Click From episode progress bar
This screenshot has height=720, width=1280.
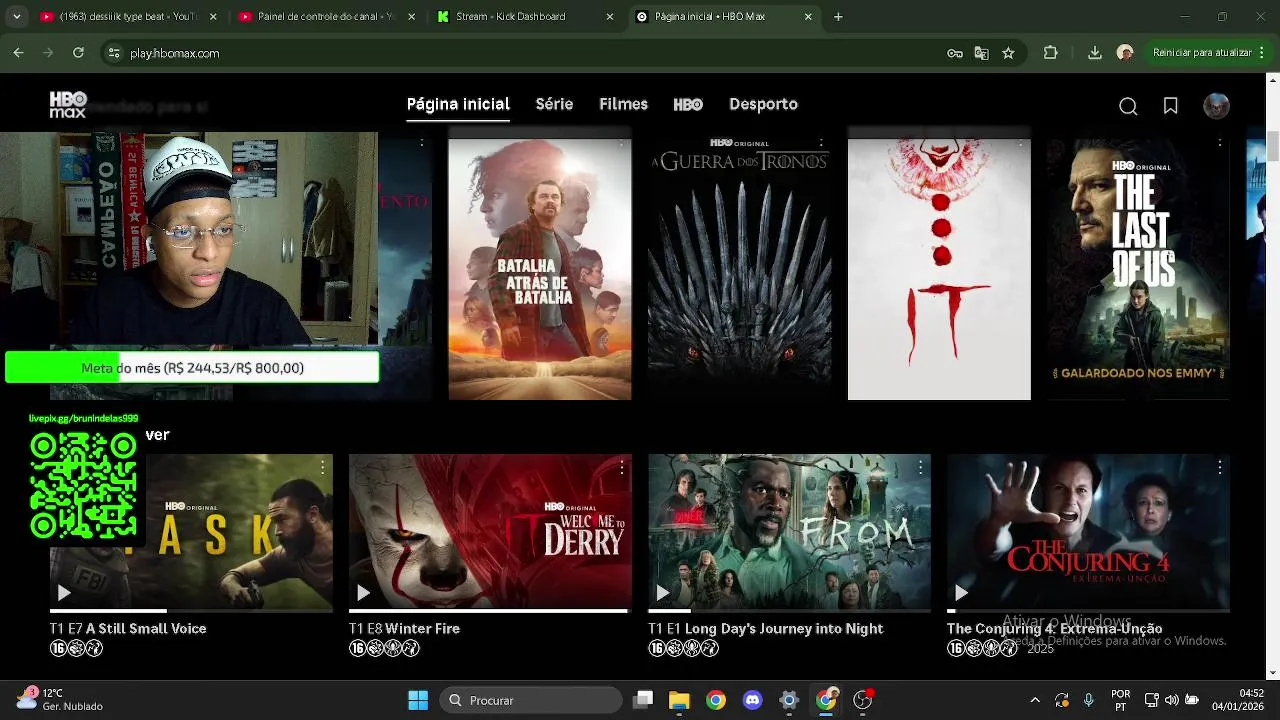coord(789,610)
